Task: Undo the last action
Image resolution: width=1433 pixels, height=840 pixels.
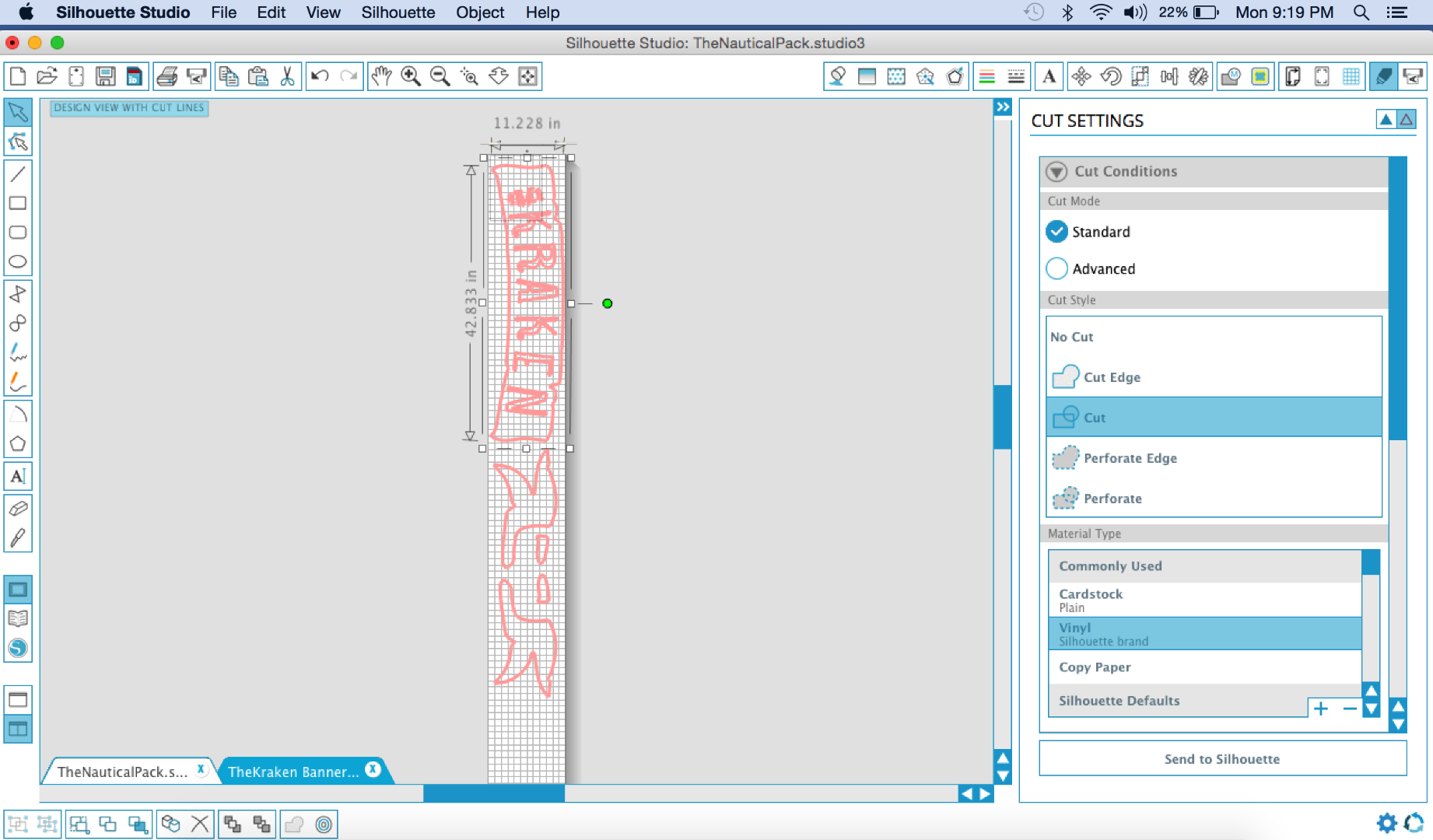Action: 320,76
